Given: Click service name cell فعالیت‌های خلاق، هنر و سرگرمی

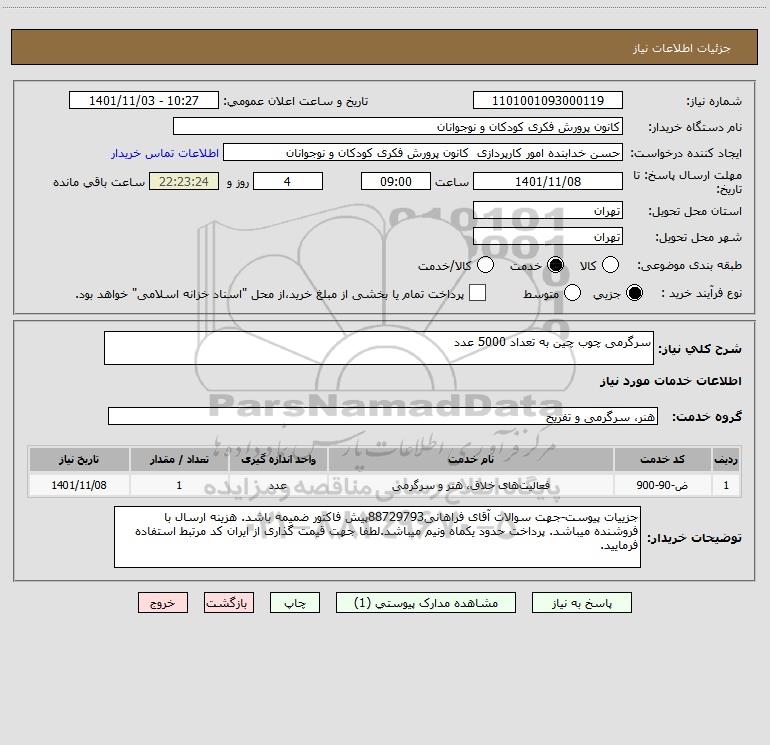Looking at the screenshot, I should pos(470,485).
